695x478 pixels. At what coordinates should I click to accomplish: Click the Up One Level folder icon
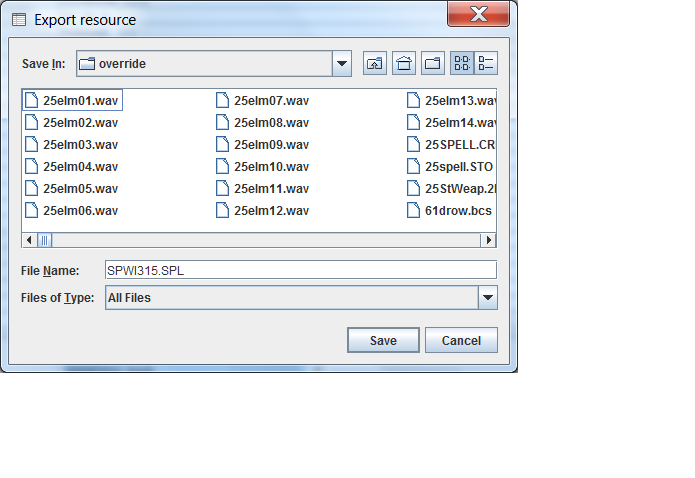coord(375,64)
